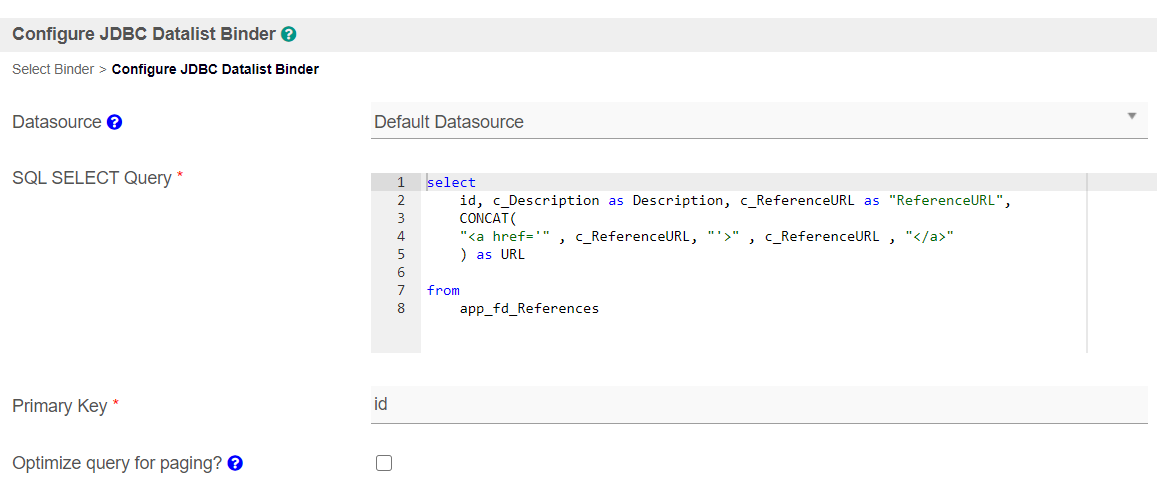Click line number 6 in editor gutter

click(401, 272)
